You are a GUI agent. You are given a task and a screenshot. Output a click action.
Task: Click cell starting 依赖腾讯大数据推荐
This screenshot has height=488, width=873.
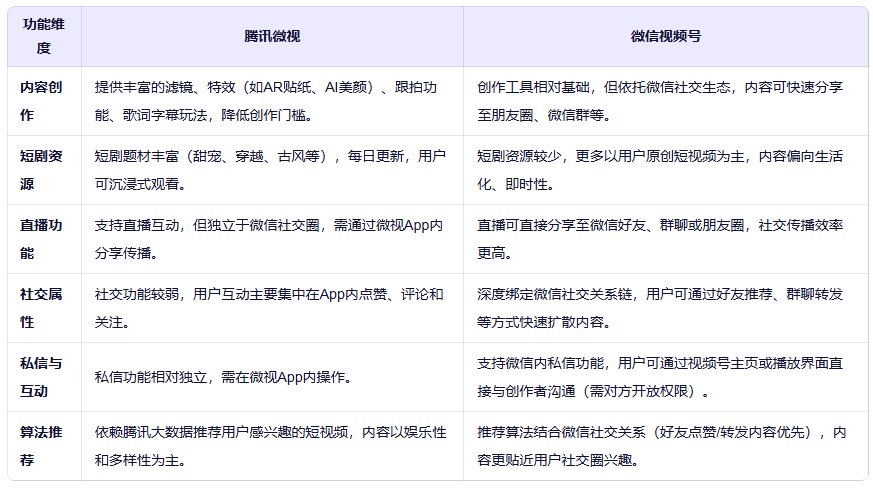click(272, 446)
